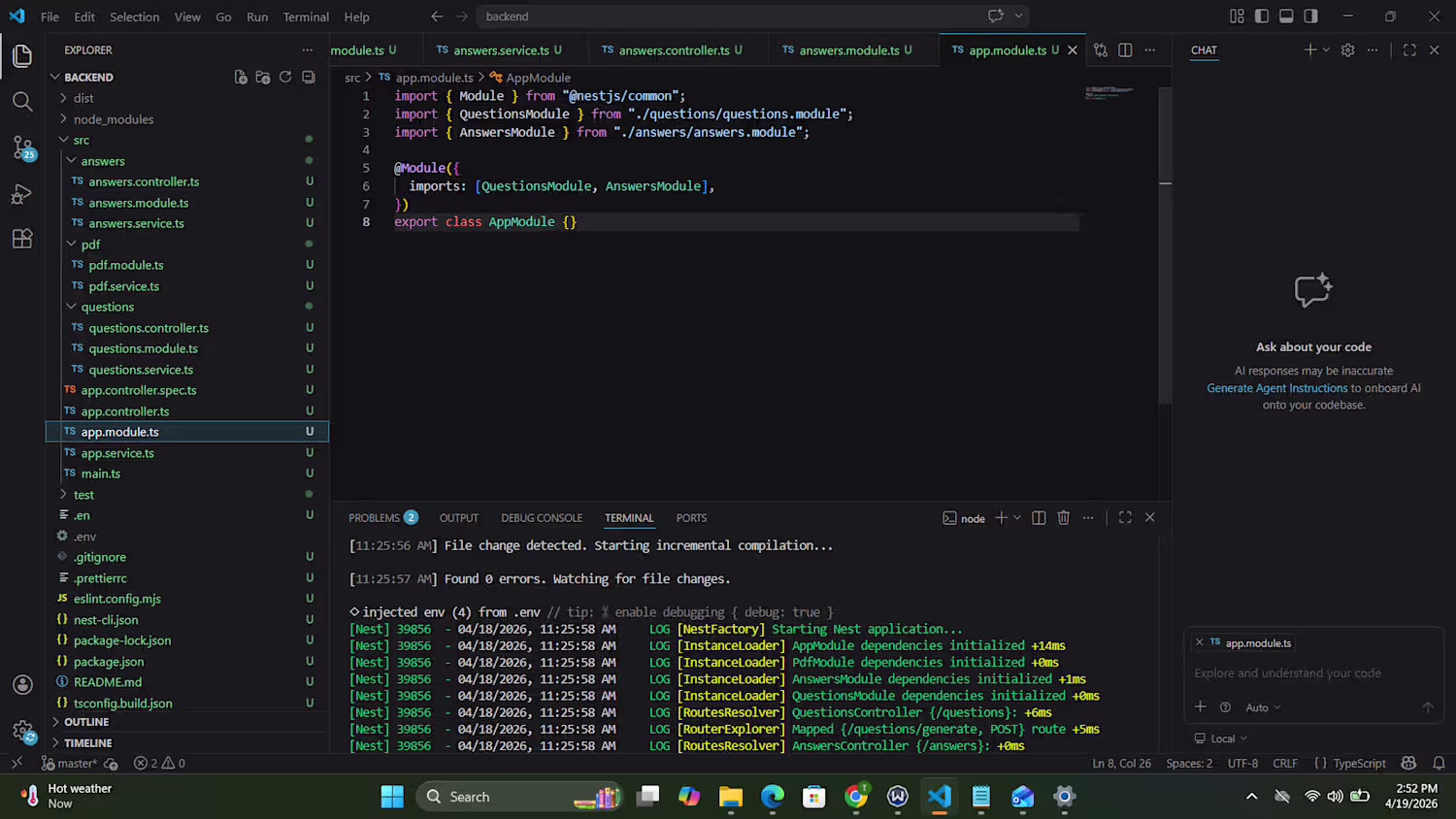Click the Generate Agent Instructions link
The image size is (1456, 819).
(1276, 388)
